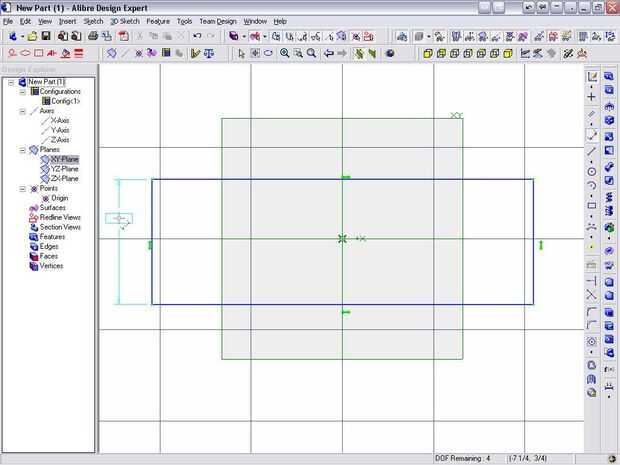Click the plain magnifier zoom icon

point(312,53)
